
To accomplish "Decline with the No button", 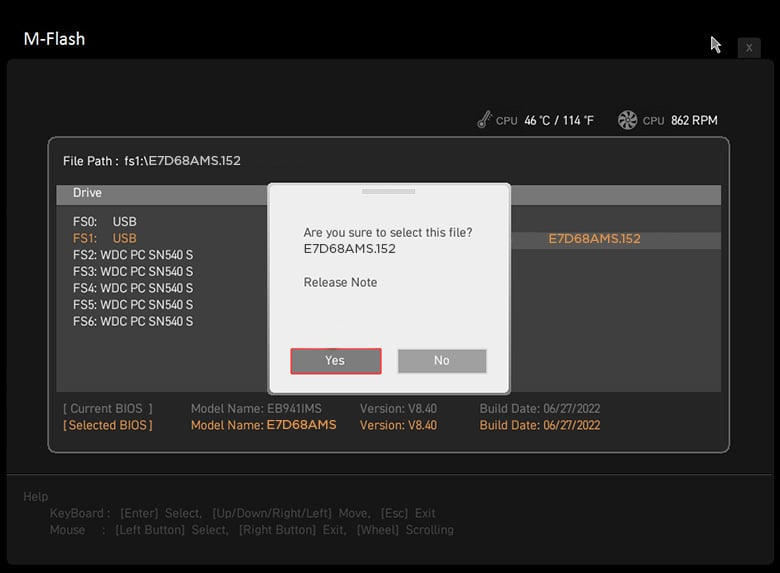I will [442, 361].
